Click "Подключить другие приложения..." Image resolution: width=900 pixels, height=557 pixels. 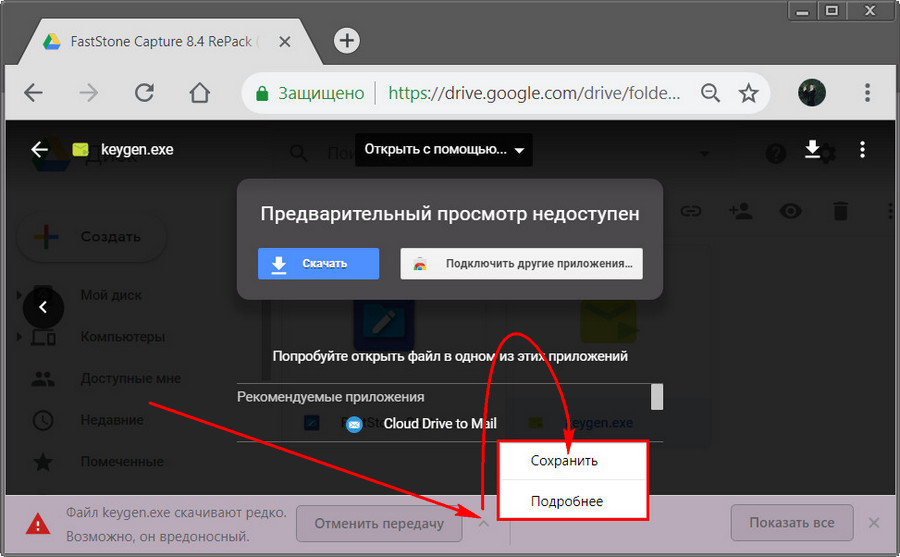tap(521, 264)
